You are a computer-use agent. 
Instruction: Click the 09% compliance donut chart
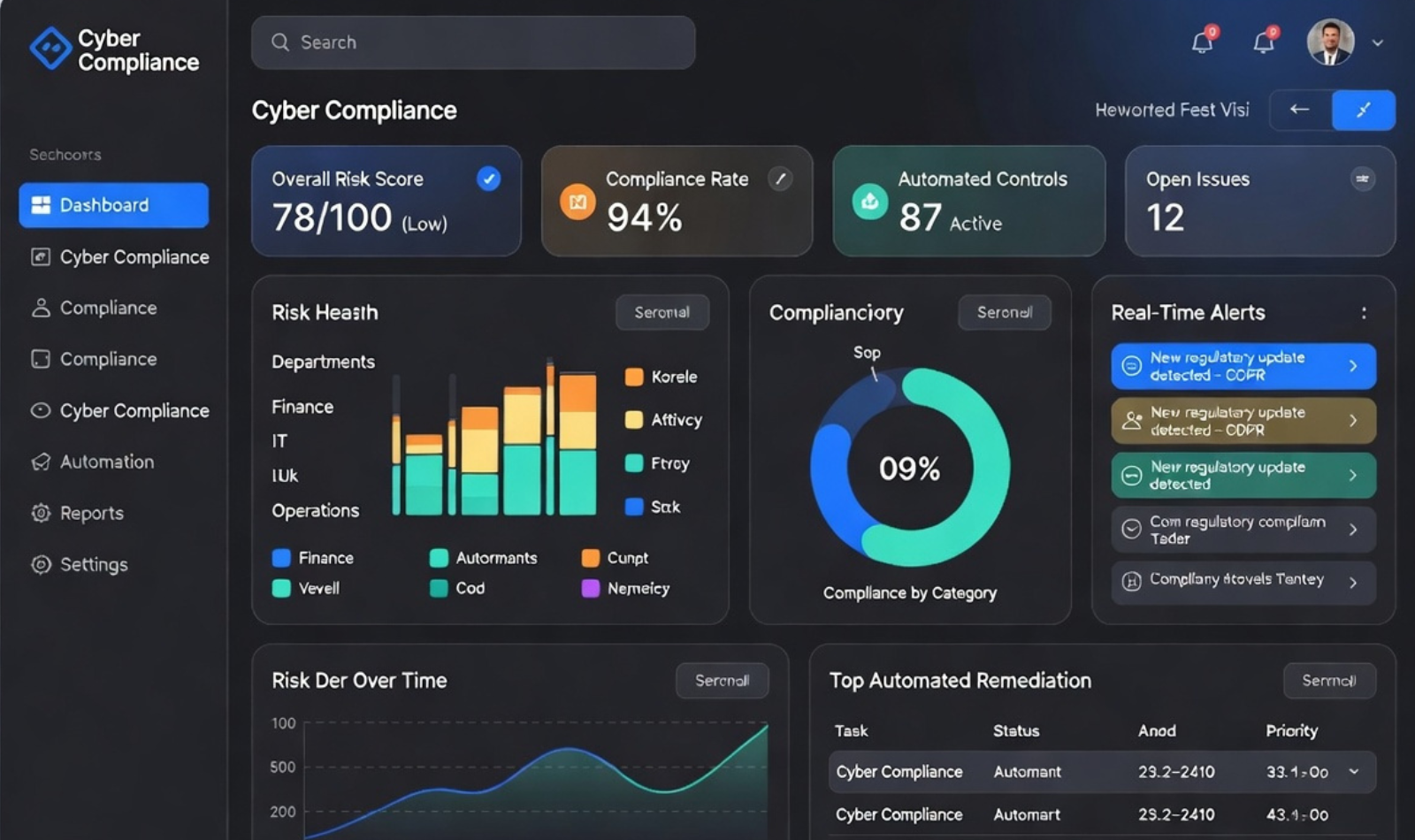[x=910, y=468]
